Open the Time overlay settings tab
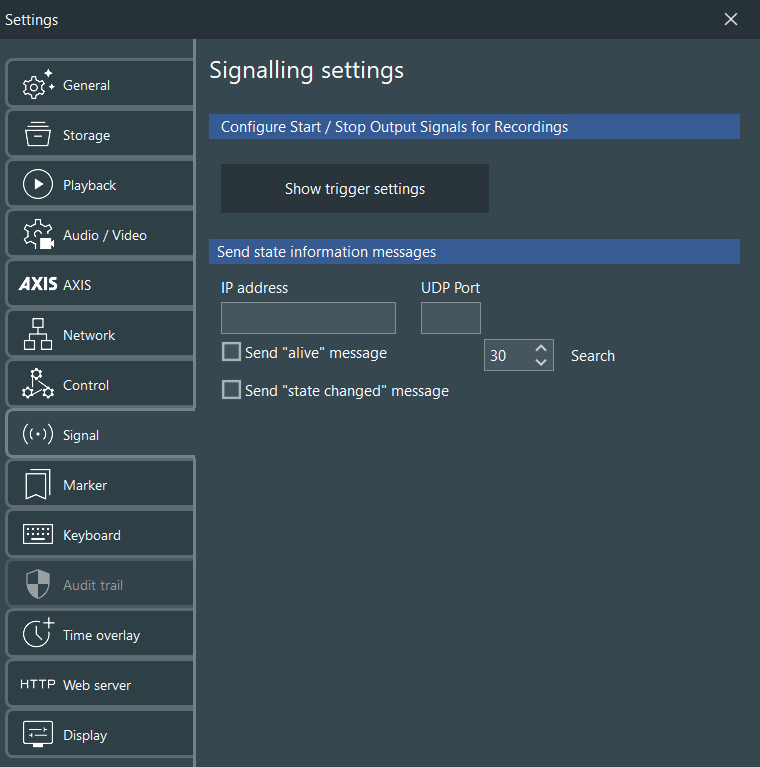760x767 pixels. 100,634
